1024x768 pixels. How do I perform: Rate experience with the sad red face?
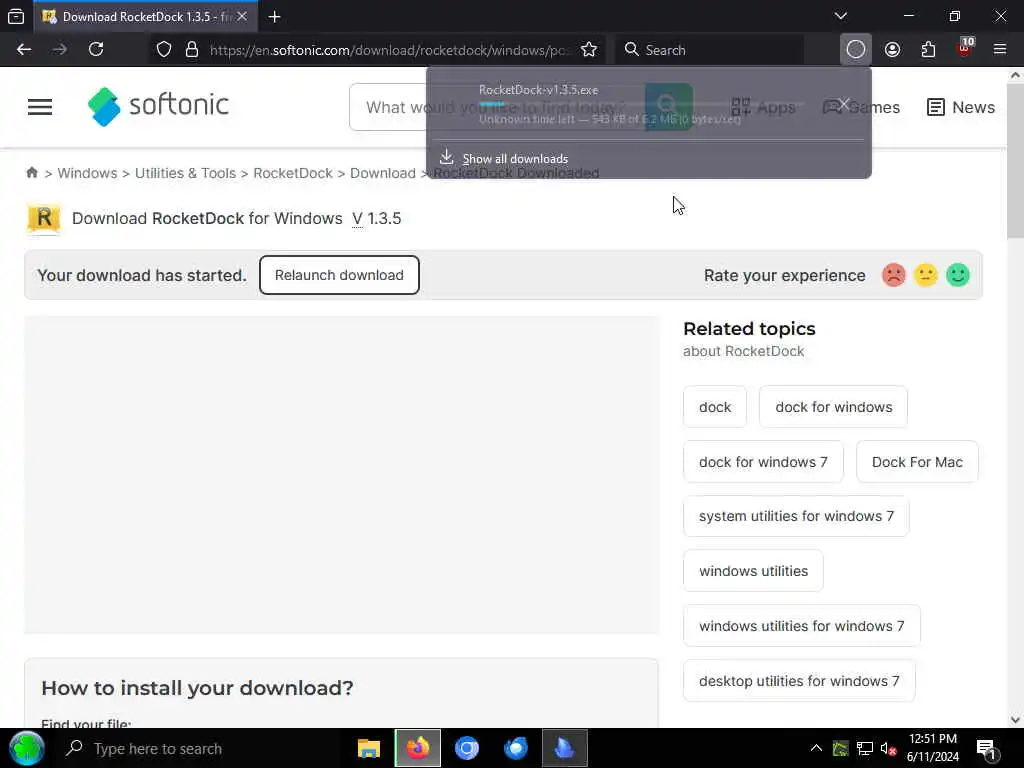[893, 275]
